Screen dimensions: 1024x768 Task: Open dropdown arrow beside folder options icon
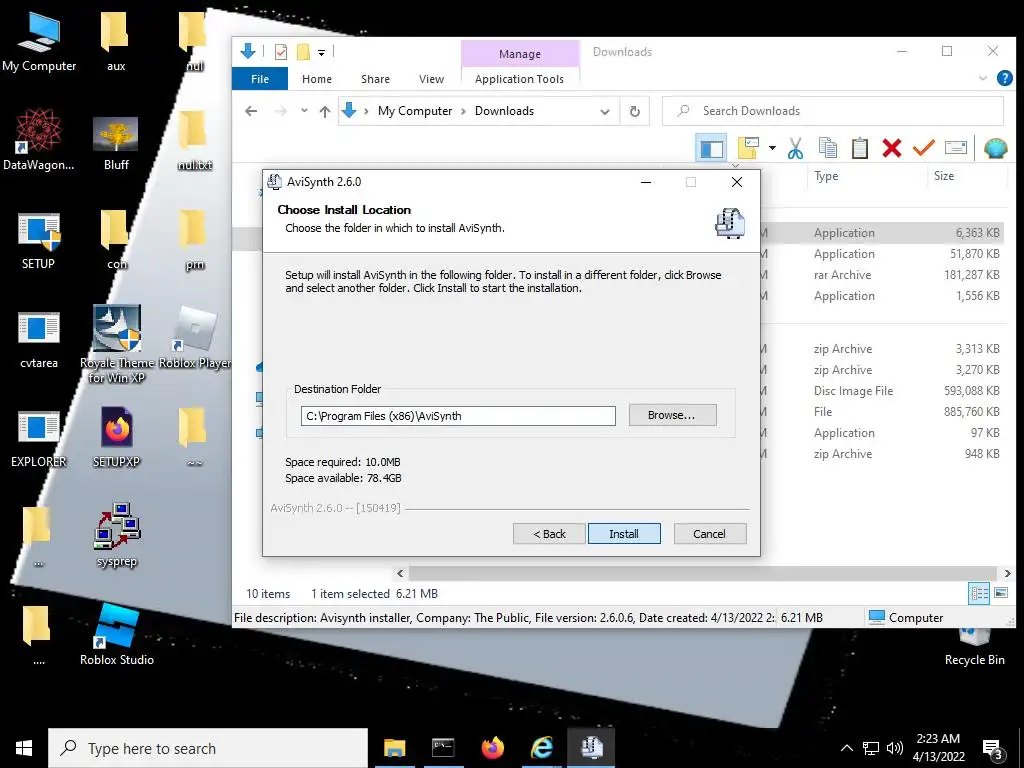(772, 148)
